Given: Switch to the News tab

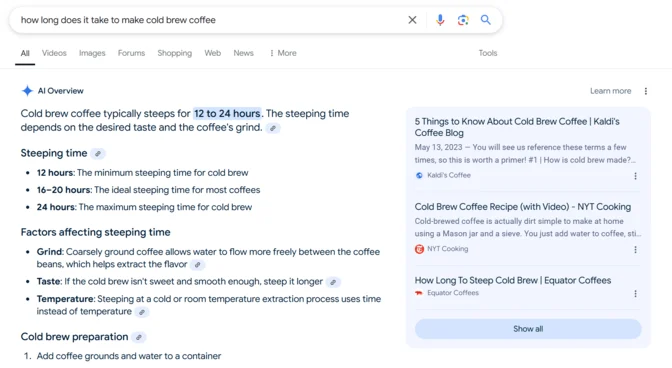Looking at the screenshot, I should point(243,53).
